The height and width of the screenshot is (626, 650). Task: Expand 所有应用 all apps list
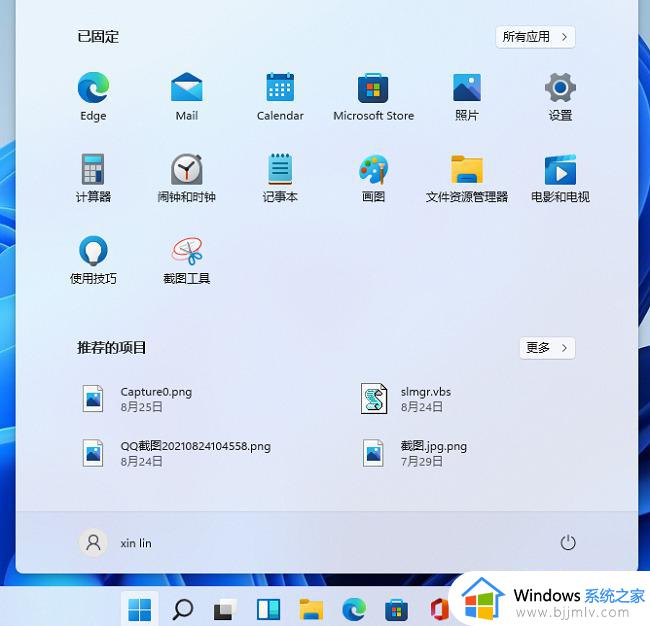coord(535,37)
